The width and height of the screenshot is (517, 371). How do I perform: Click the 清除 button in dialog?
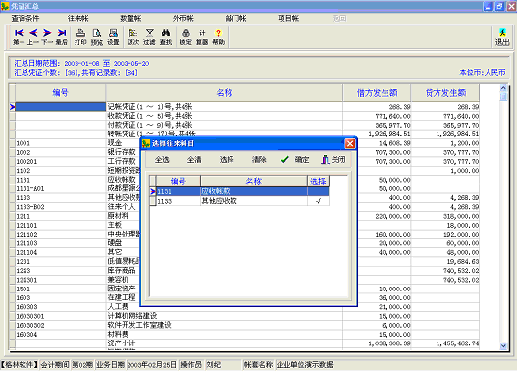pos(259,160)
